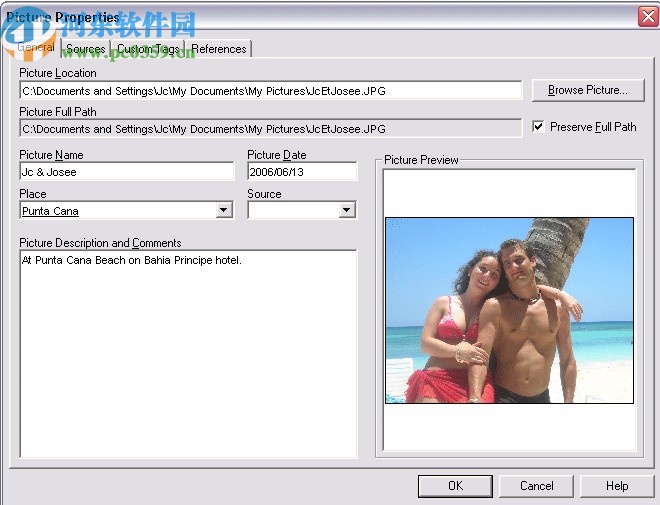Viewport: 660px width, 505px height.
Task: Click the beach photo in Picture Preview
Action: pyautogui.click(x=509, y=311)
